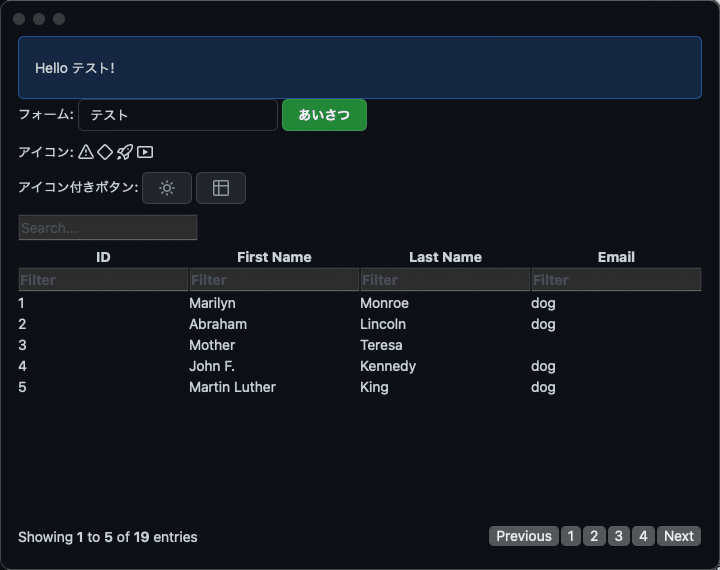Click the Last Name column Filter field
This screenshot has width=720, height=570.
point(445,280)
